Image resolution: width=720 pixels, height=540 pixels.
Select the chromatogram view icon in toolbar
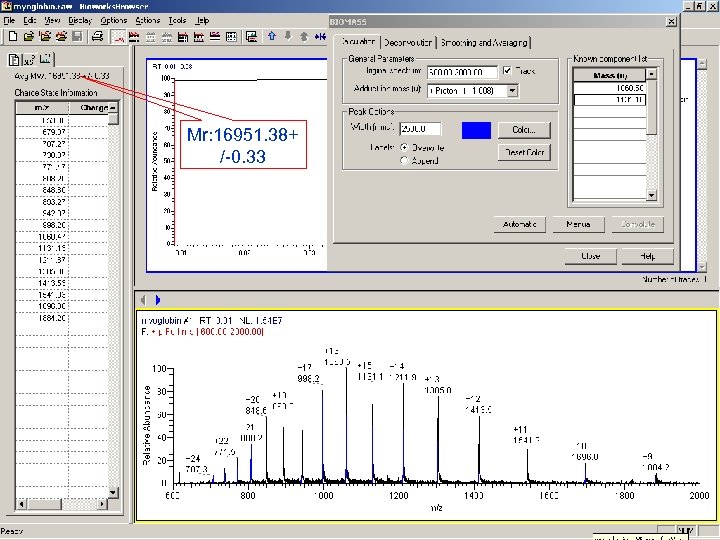tap(119, 37)
